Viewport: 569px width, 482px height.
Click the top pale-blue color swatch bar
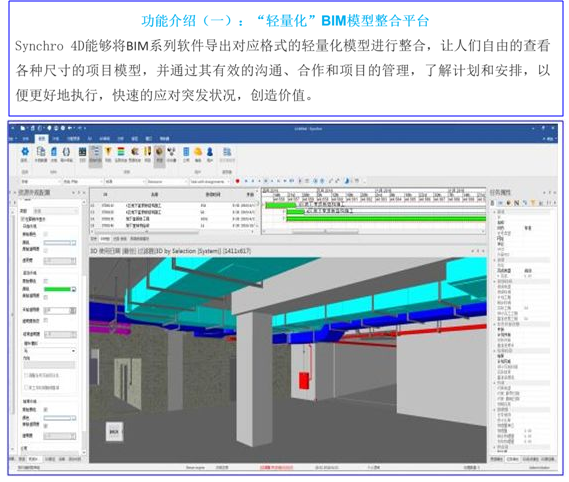[x=57, y=242]
